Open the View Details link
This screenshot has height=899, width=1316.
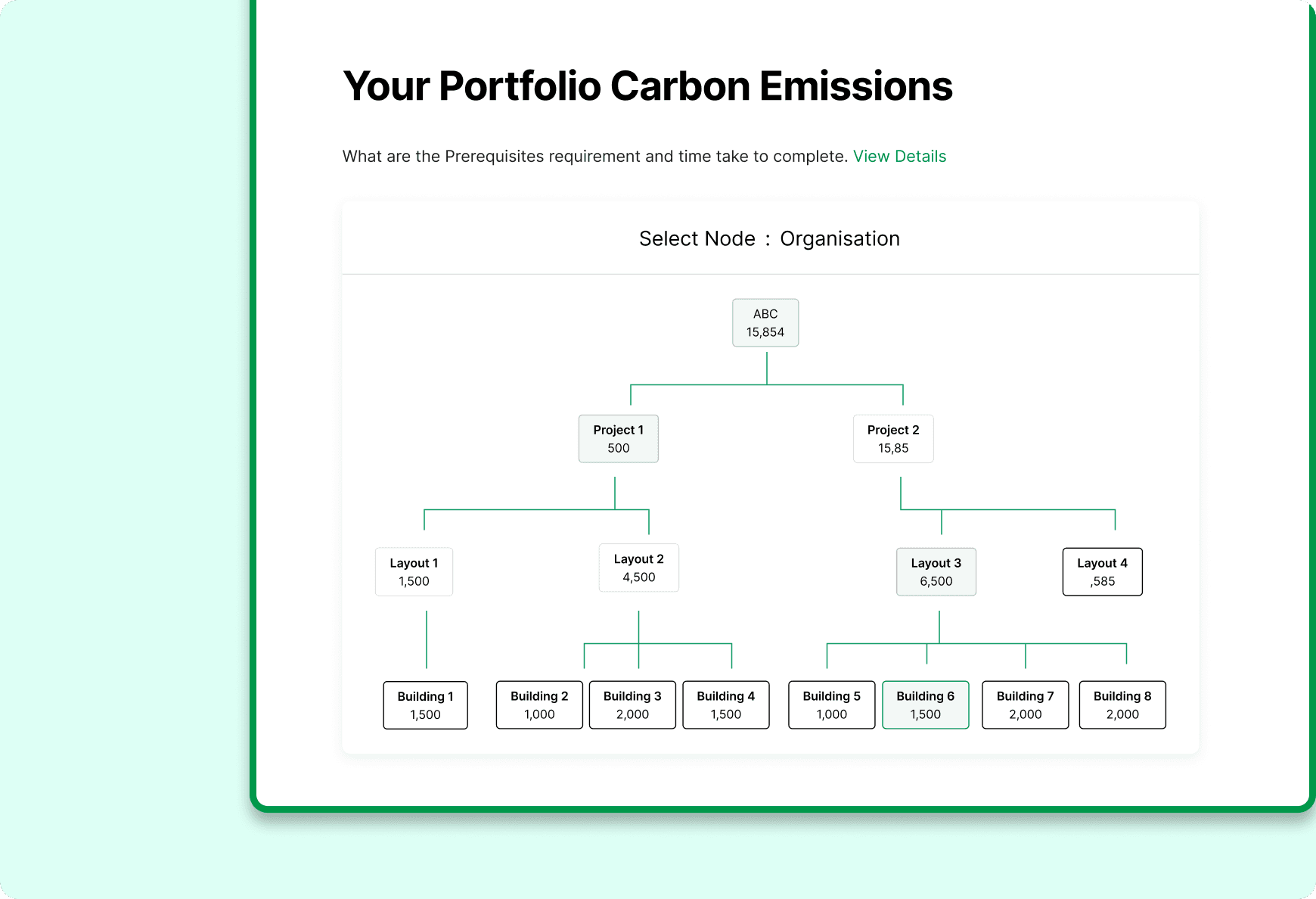click(899, 156)
